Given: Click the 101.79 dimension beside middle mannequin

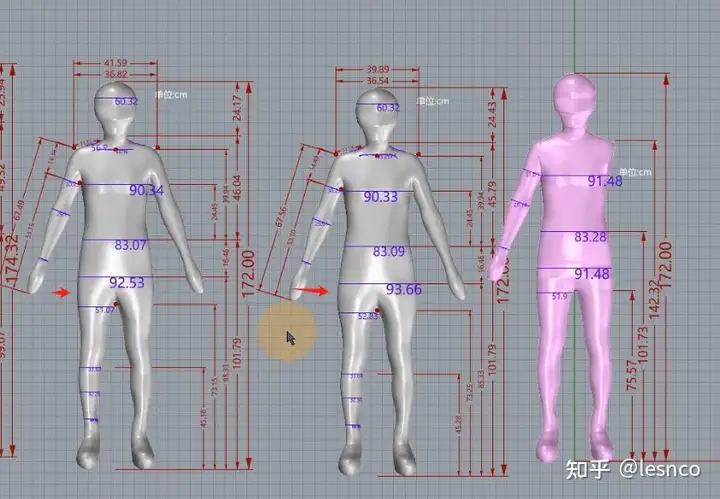Looking at the screenshot, I should click(492, 359).
